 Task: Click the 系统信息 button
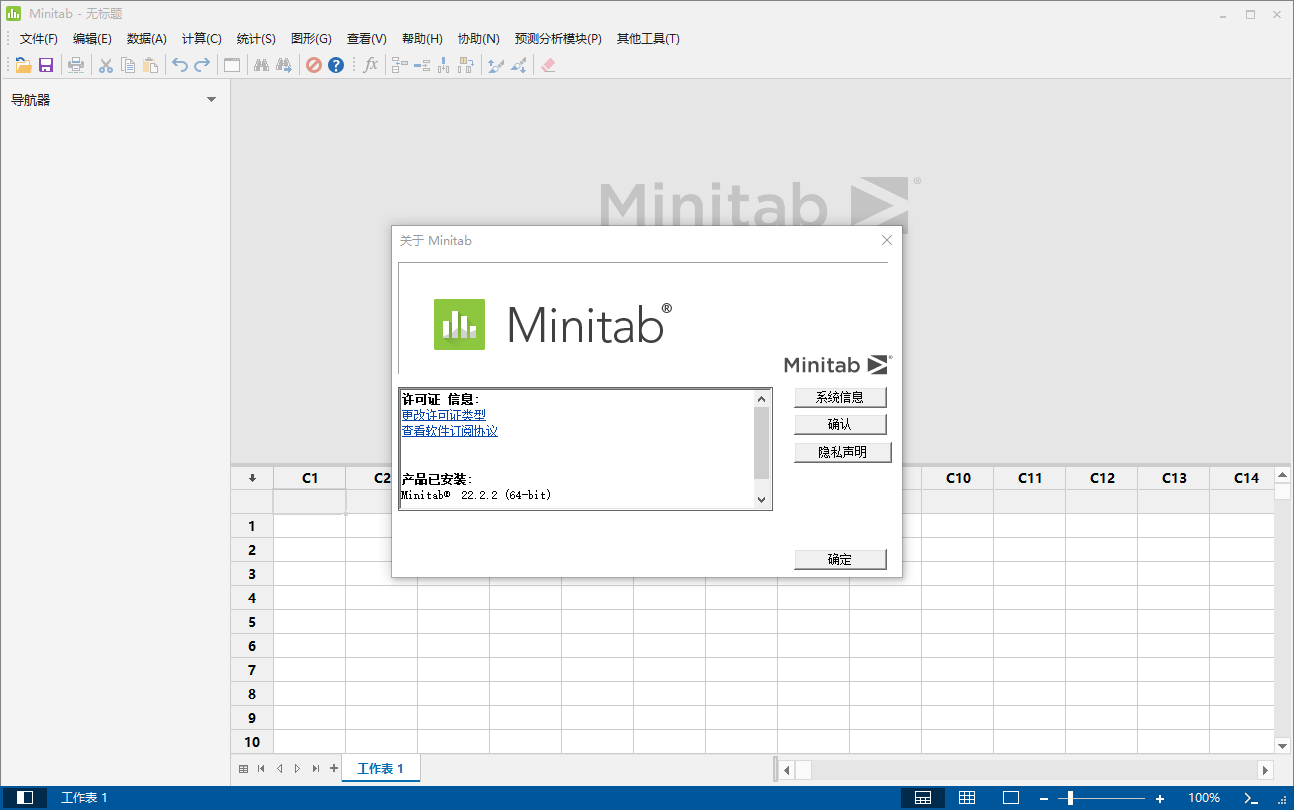840,397
